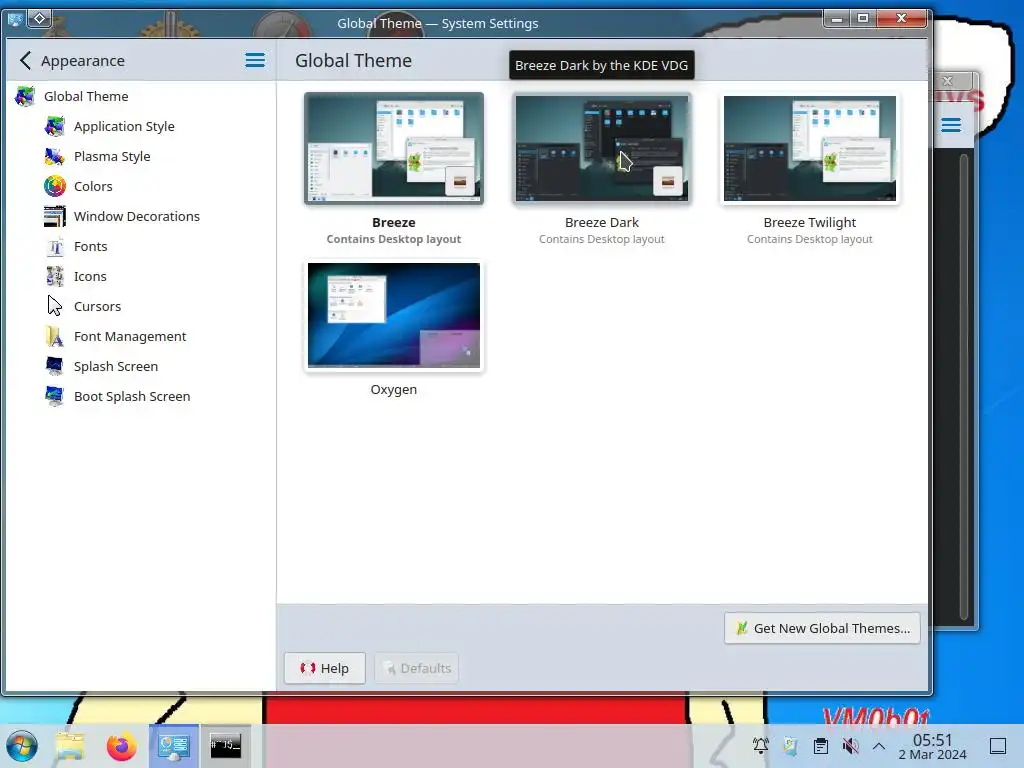Click the notifications bell tray icon
This screenshot has height=768, width=1024.
[x=761, y=746]
